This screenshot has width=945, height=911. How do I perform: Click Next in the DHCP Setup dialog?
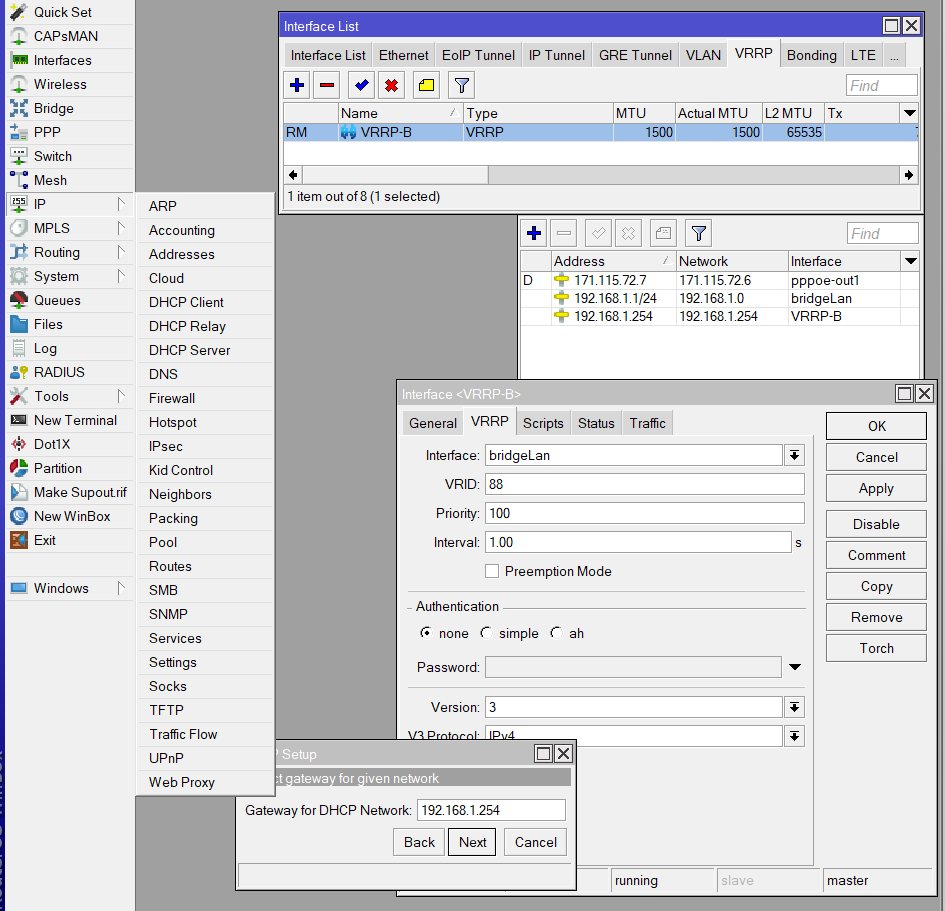point(473,842)
